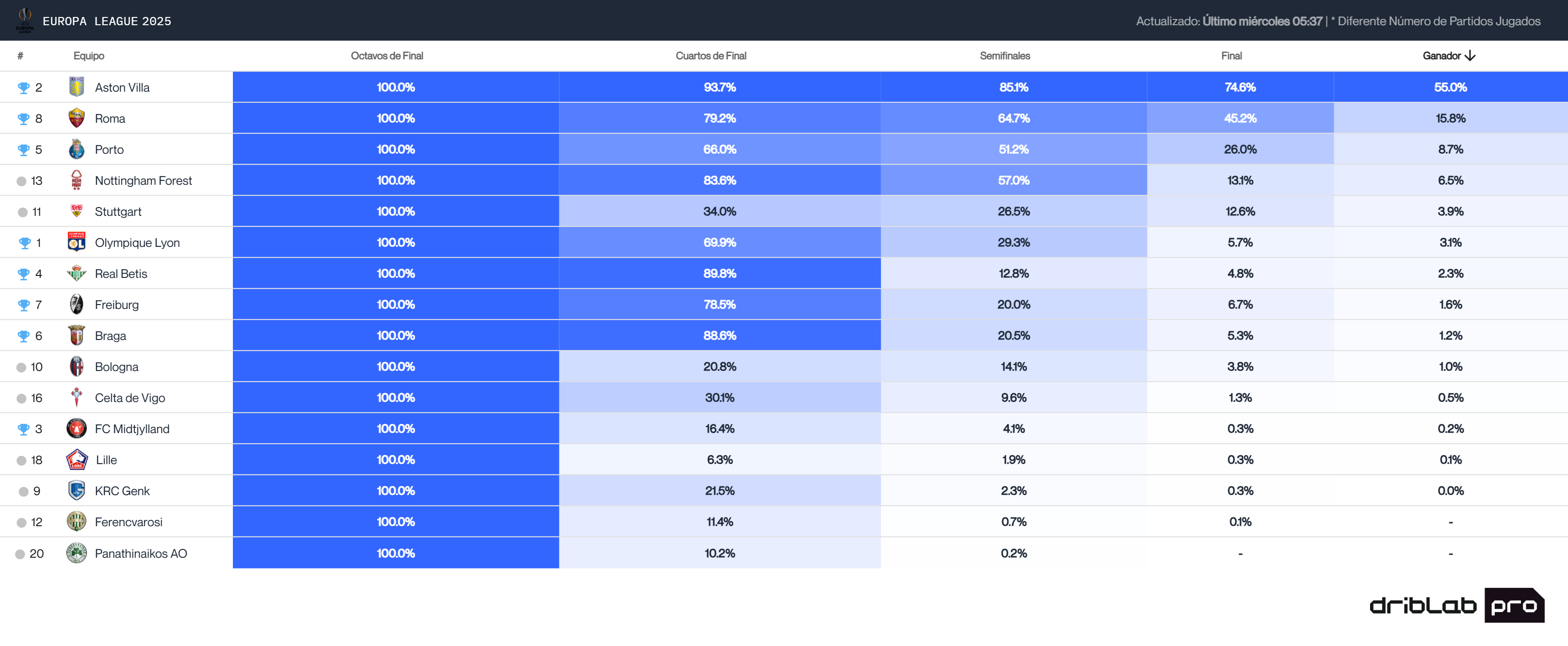Viewport: 1568px width, 646px height.
Task: Click the Octavos de Final column header
Action: [x=387, y=55]
